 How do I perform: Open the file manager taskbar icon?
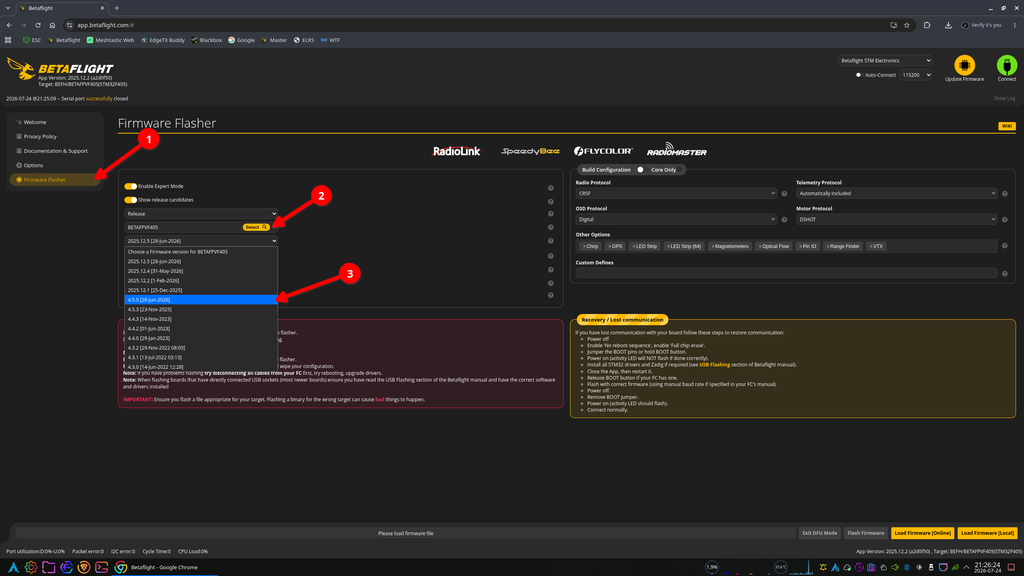pos(48,568)
